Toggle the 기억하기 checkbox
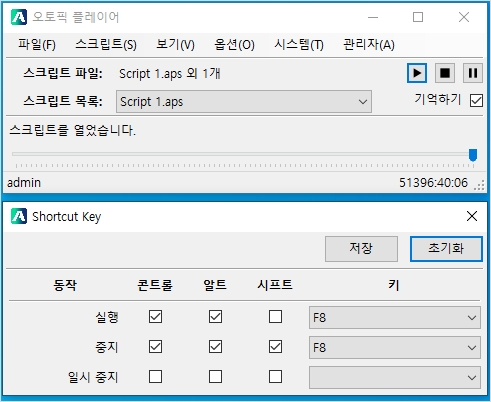This screenshot has height=402, width=491. pos(476,100)
